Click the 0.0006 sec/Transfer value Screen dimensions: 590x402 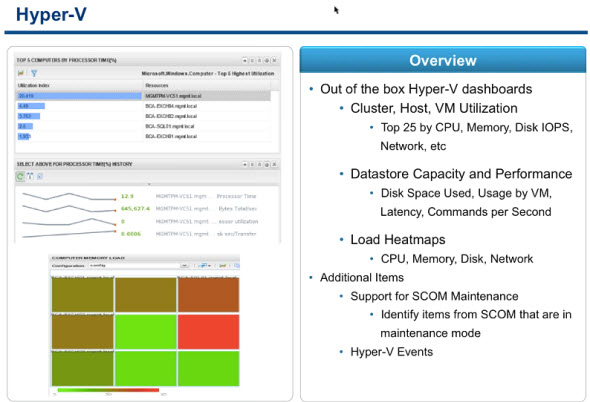click(131, 234)
